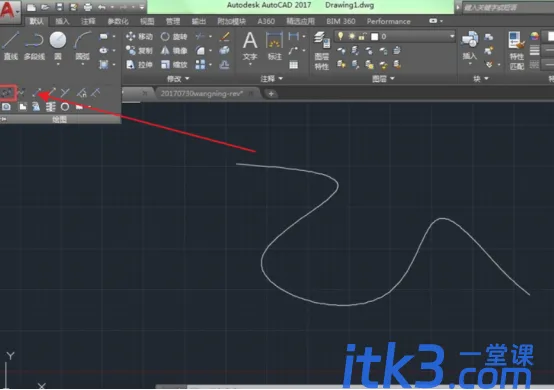Open the 参数化 ribbon tab
The image size is (554, 390).
[x=118, y=21]
